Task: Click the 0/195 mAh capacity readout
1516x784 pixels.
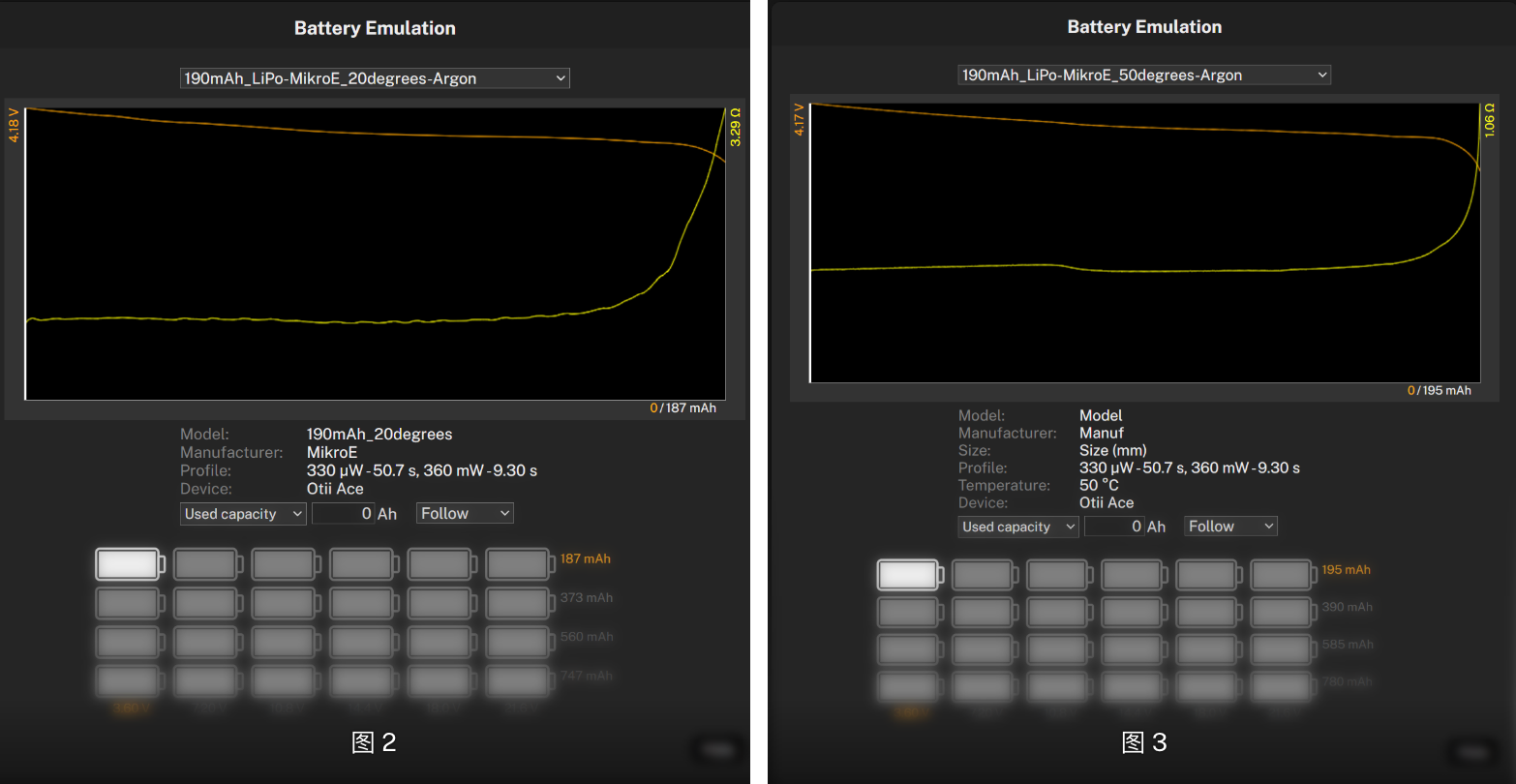Action: 1440,391
